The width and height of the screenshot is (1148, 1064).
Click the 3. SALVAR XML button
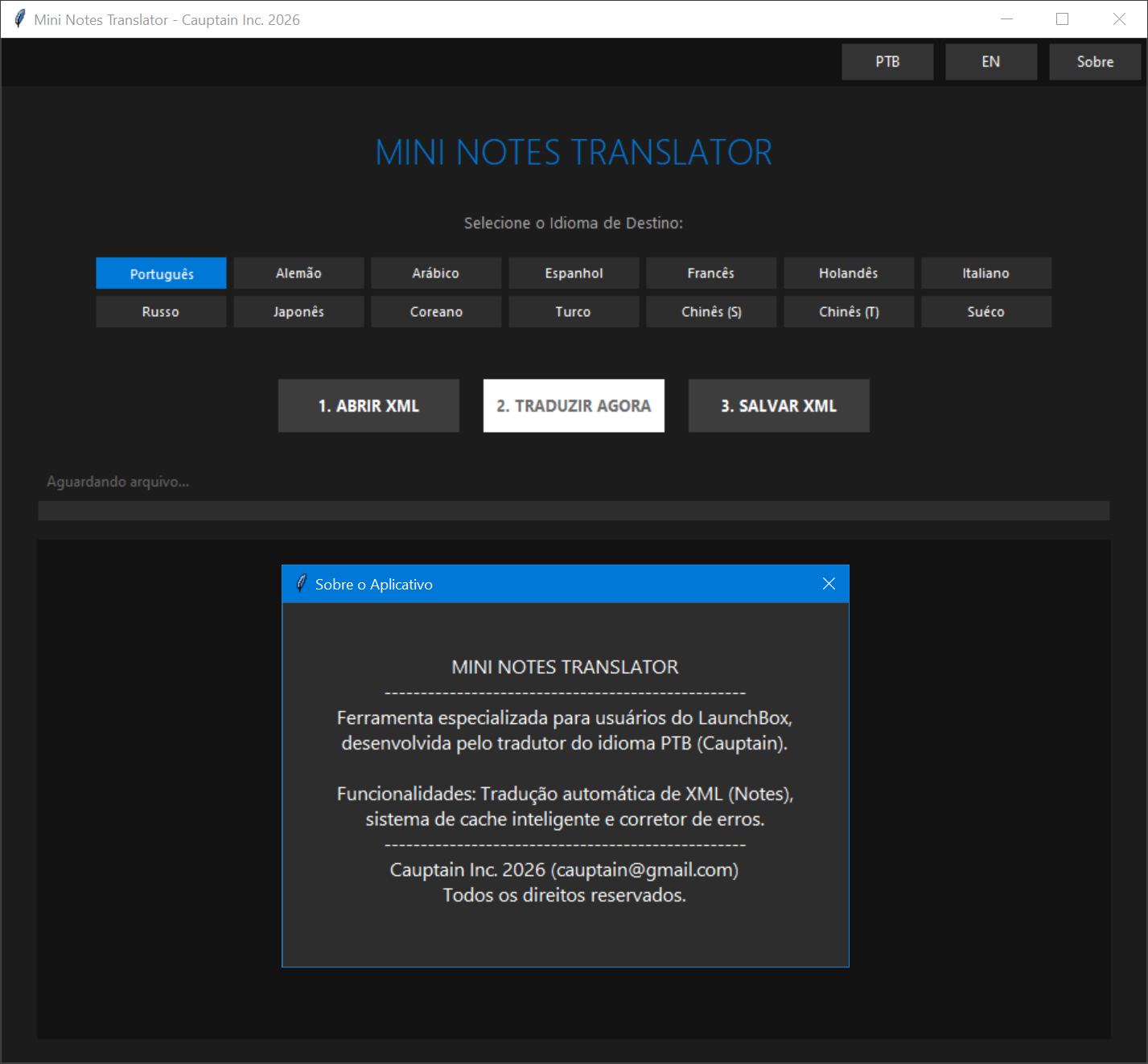pos(779,406)
